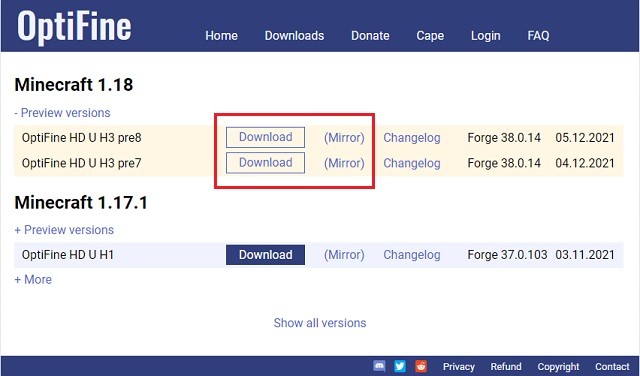Select the text OptiFine HD U H1
Image resolution: width=640 pixels, height=376 pixels.
pyautogui.click(x=68, y=255)
